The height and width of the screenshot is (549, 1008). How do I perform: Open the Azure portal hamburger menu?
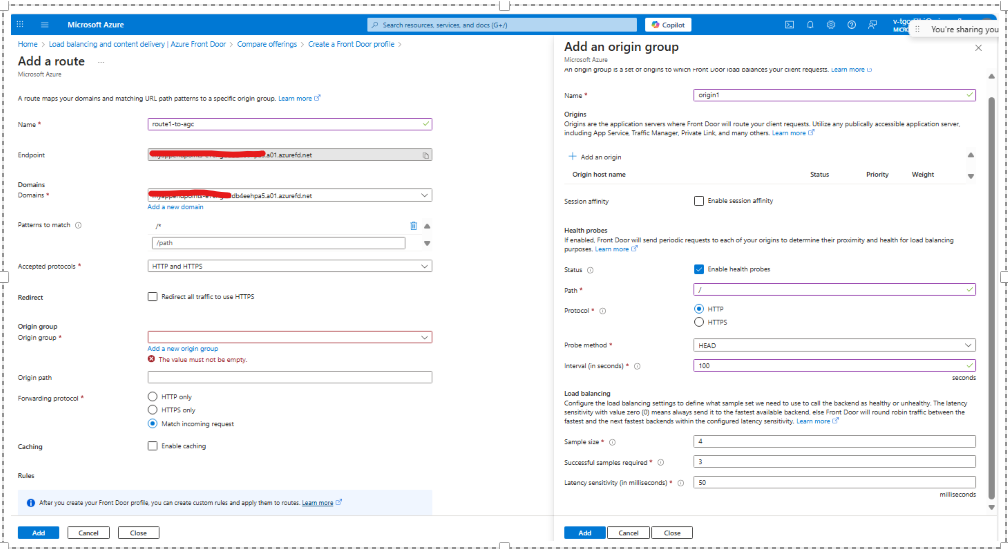tap(44, 24)
